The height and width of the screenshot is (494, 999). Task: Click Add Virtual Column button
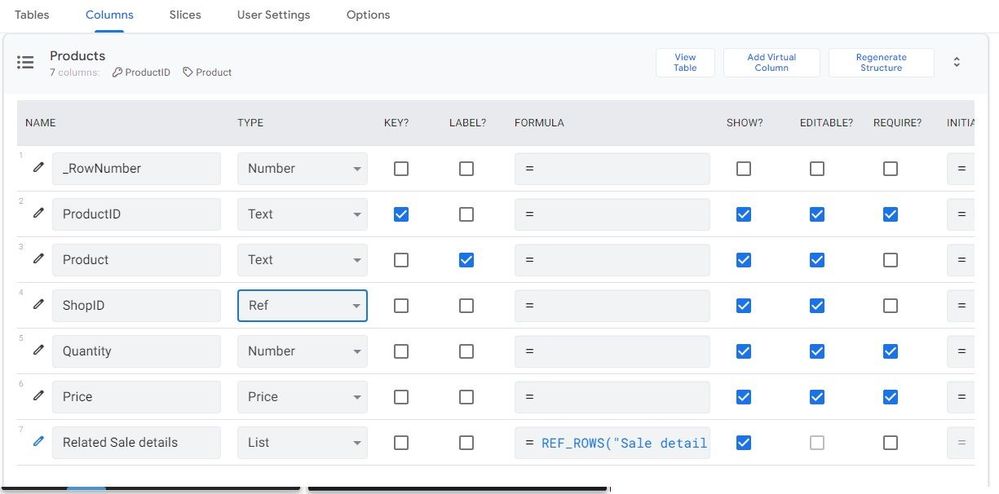click(x=772, y=62)
